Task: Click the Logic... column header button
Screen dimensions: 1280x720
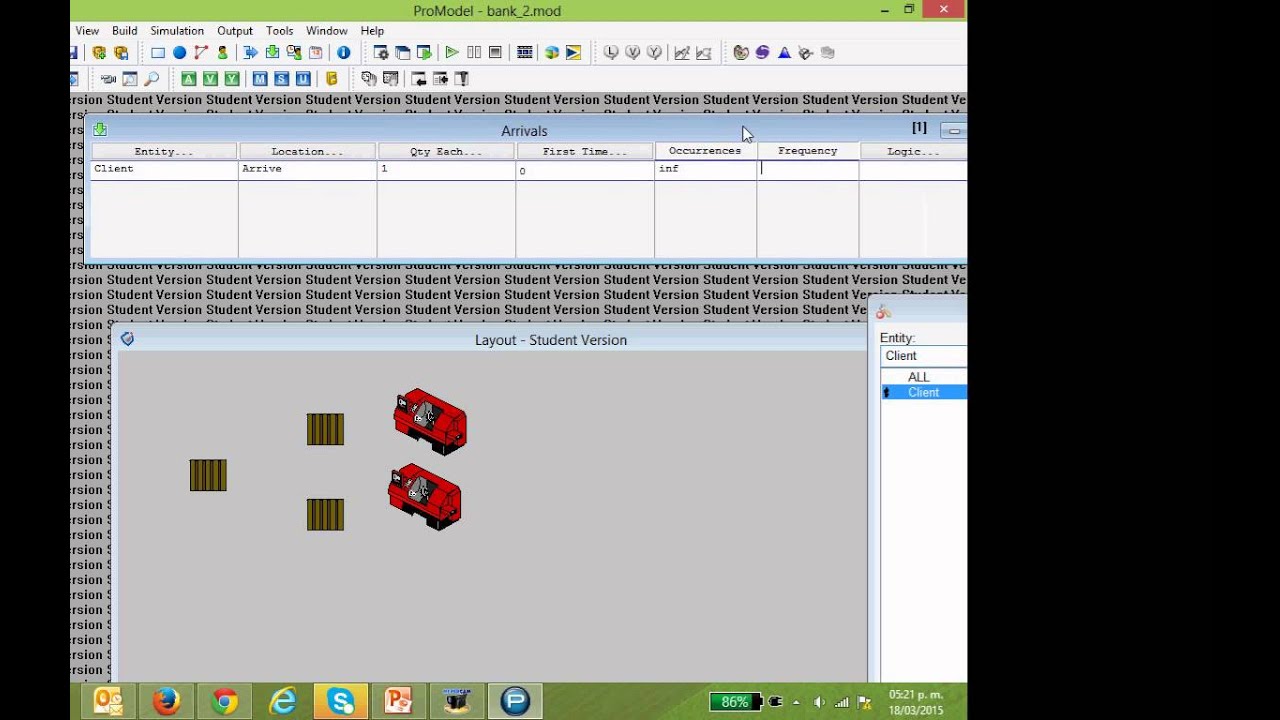Action: (913, 151)
